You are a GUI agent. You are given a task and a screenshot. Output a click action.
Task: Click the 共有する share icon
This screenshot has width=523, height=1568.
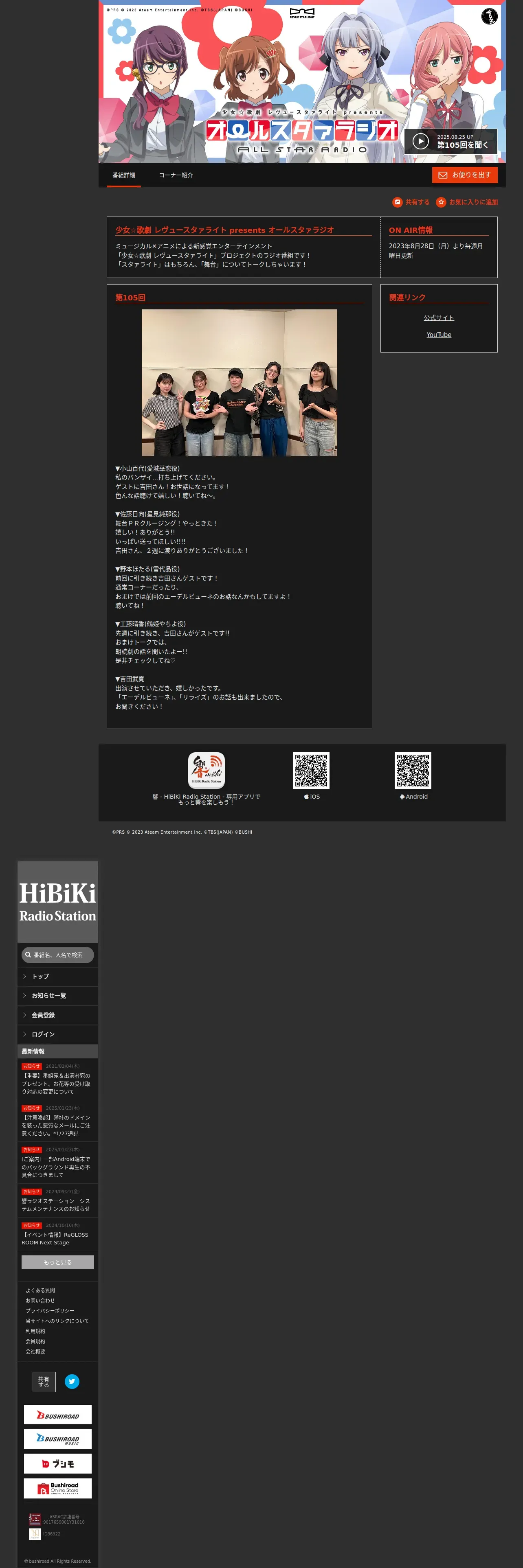coord(398,202)
